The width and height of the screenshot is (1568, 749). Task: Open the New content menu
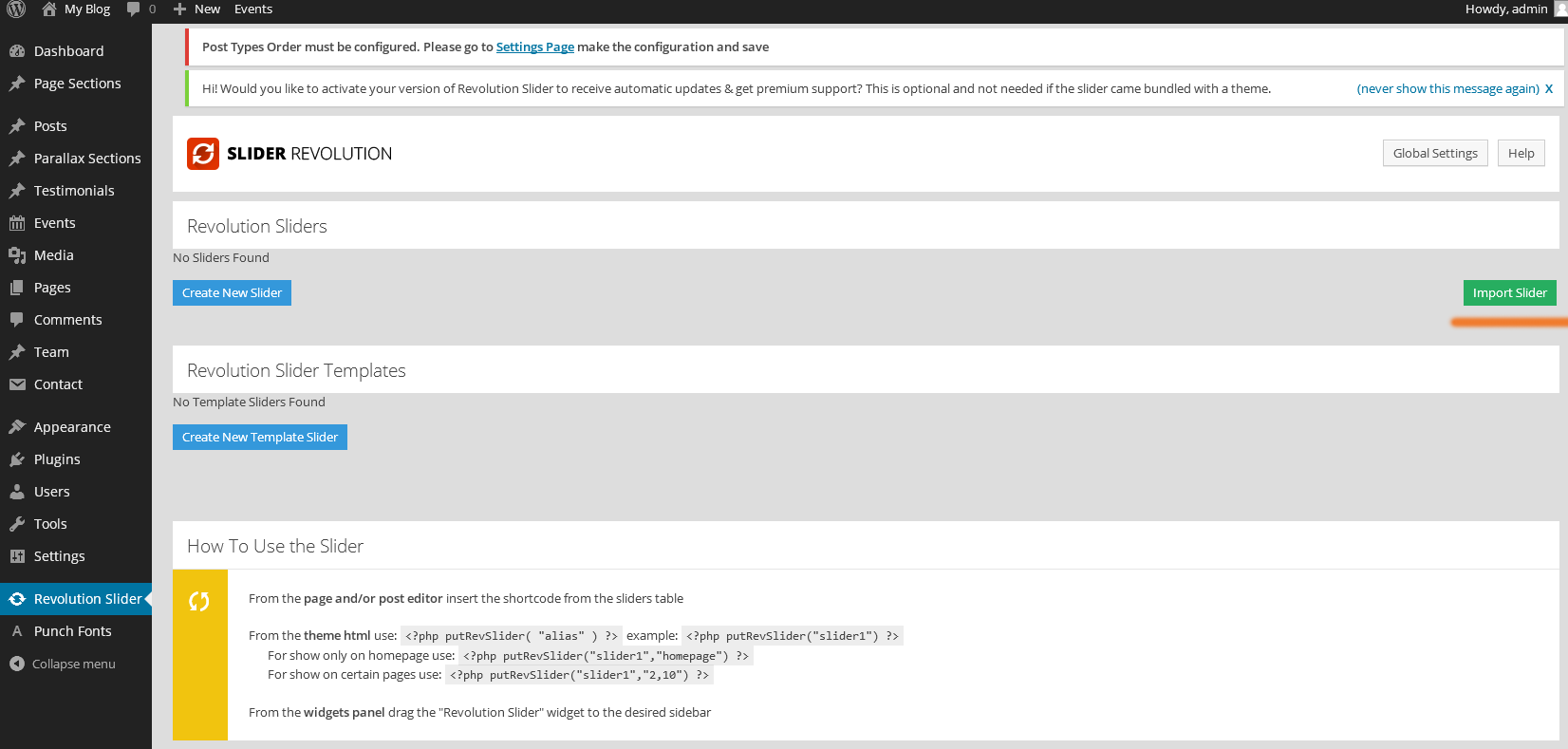[x=197, y=9]
